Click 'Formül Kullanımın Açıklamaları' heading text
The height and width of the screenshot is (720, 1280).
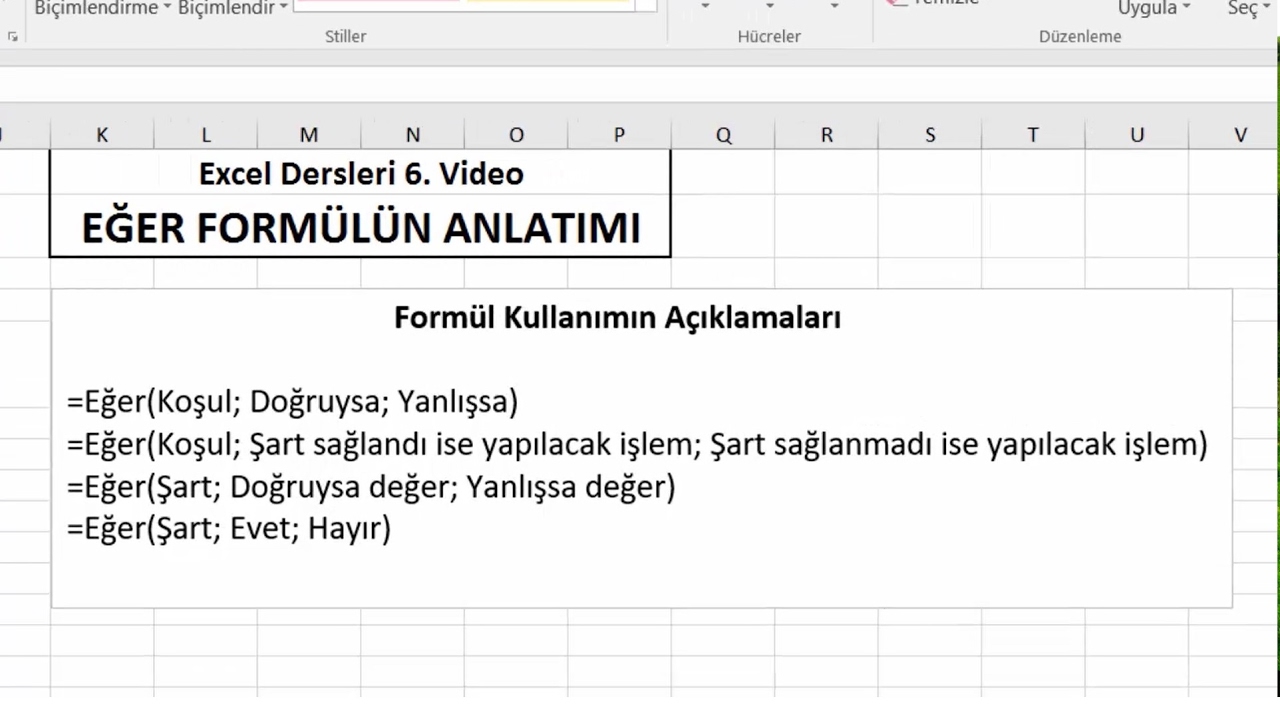617,318
